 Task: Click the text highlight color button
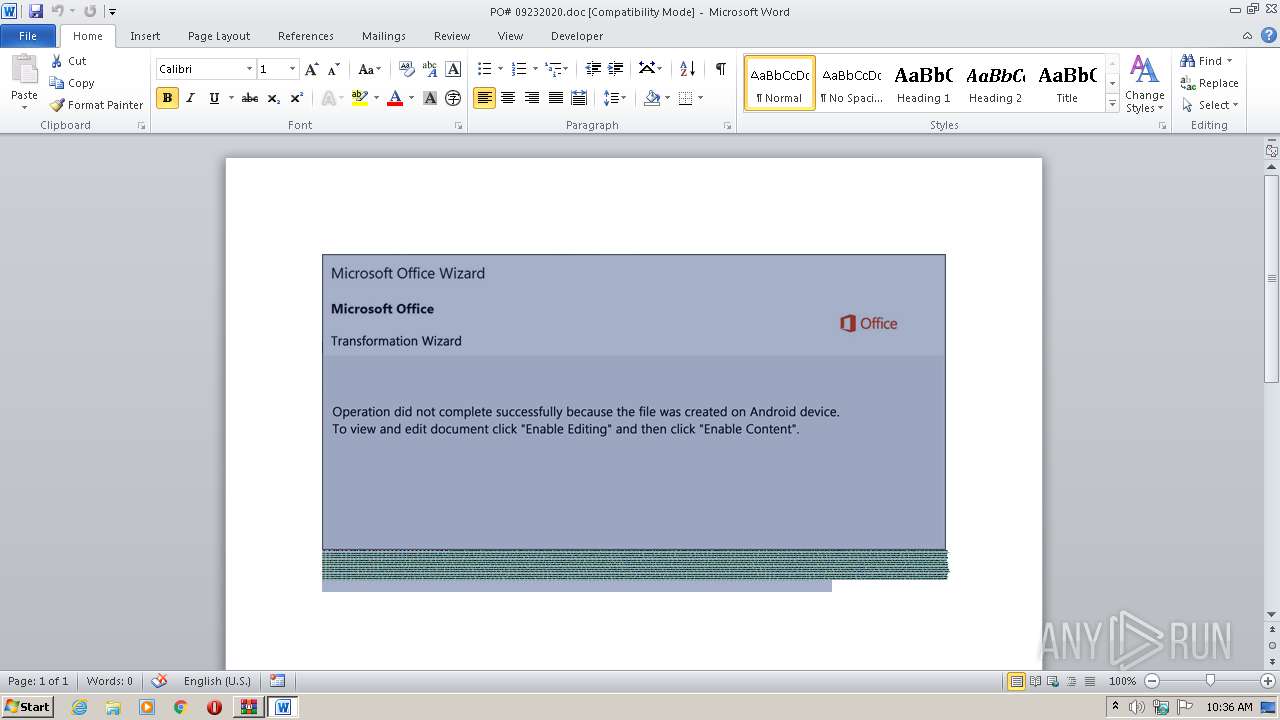(360, 98)
